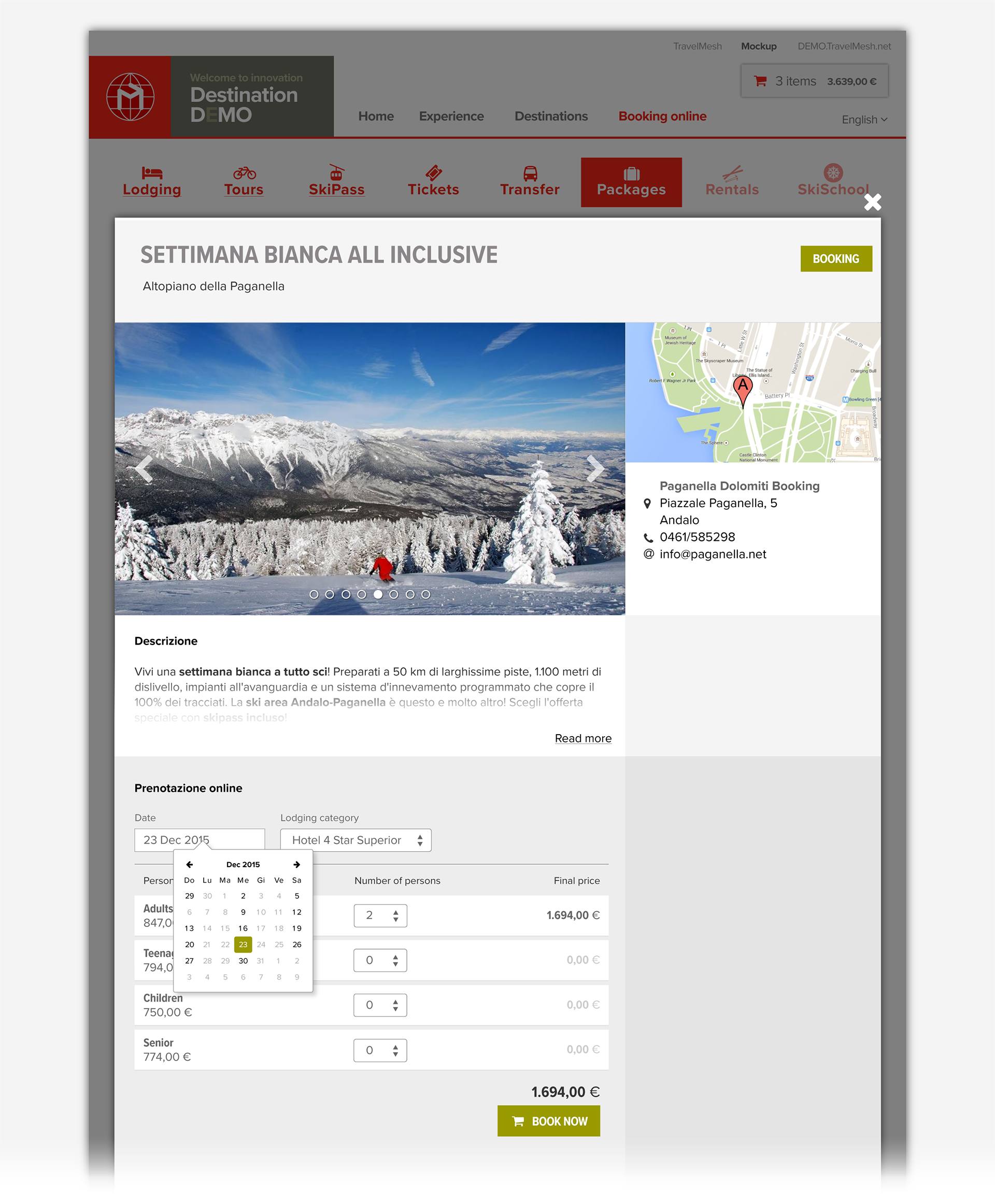Click the @ email icon
Screen dimensions: 995x1204
[648, 554]
